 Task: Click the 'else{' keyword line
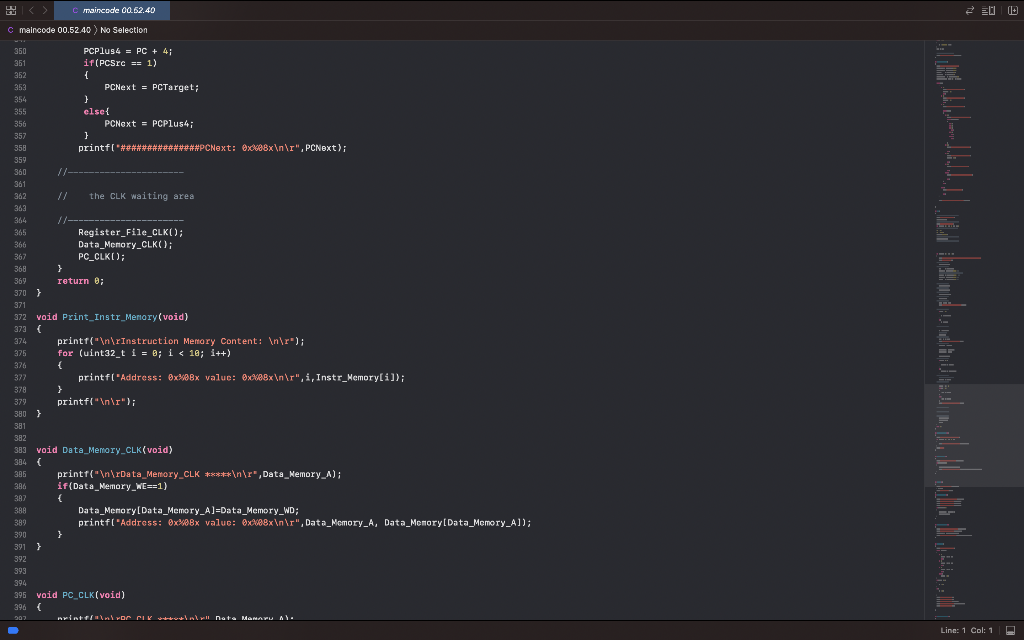point(97,112)
